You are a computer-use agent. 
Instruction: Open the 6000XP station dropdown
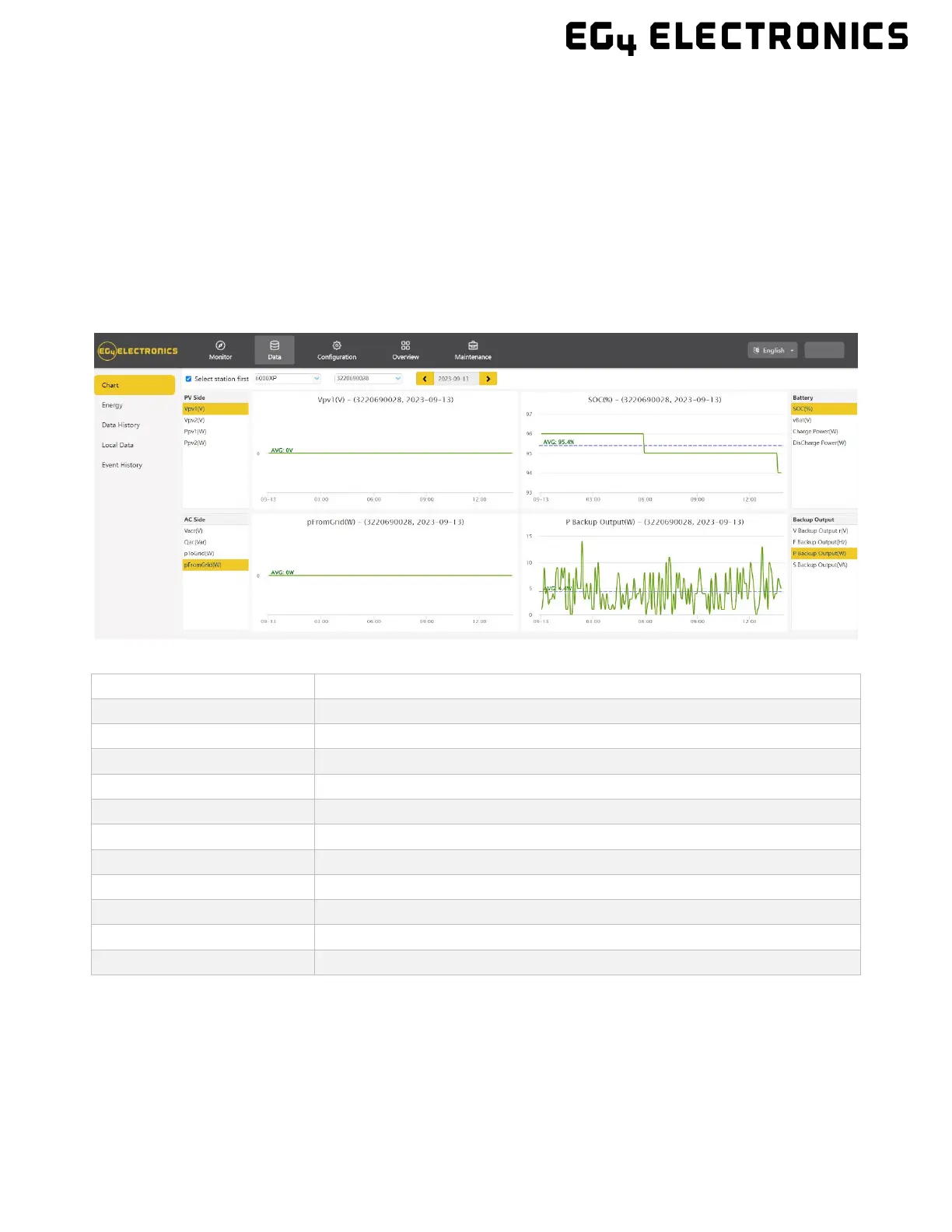[x=288, y=379]
